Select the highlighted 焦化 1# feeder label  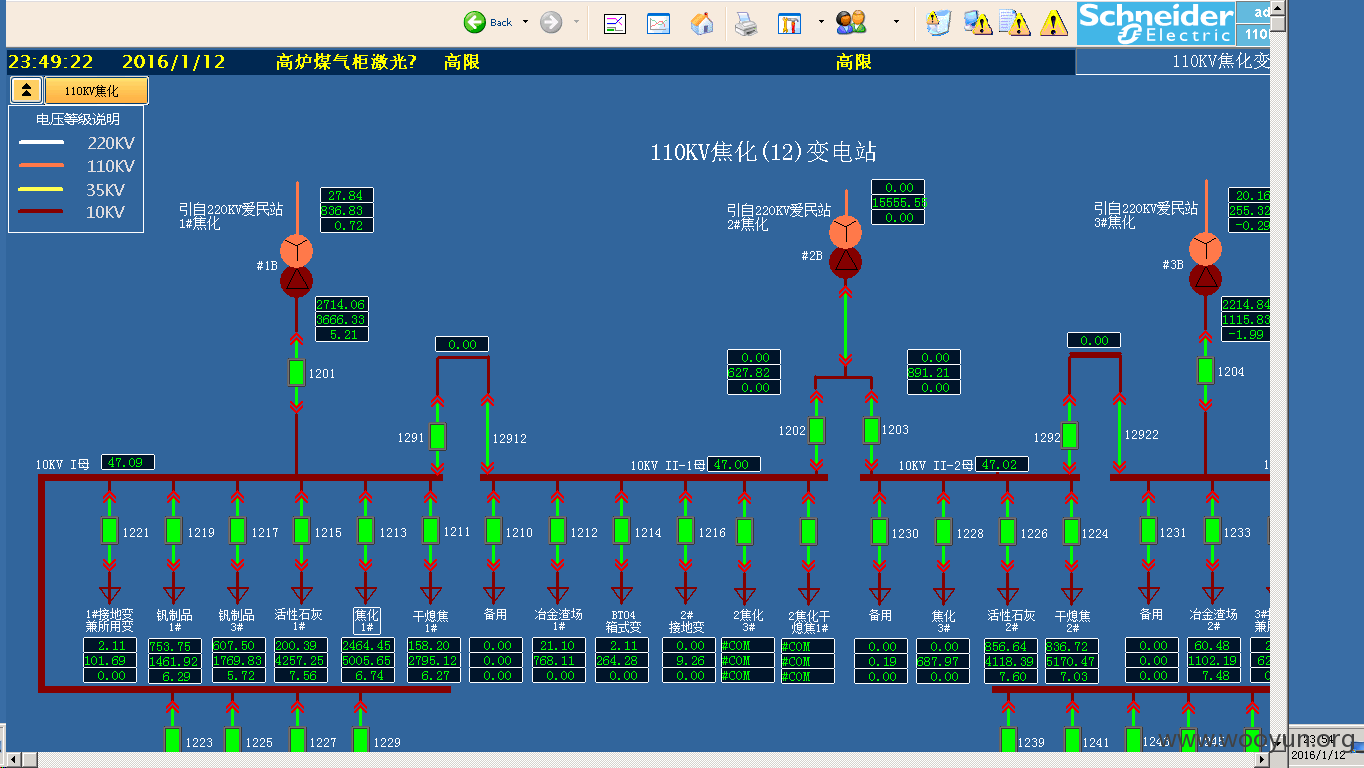tap(366, 621)
